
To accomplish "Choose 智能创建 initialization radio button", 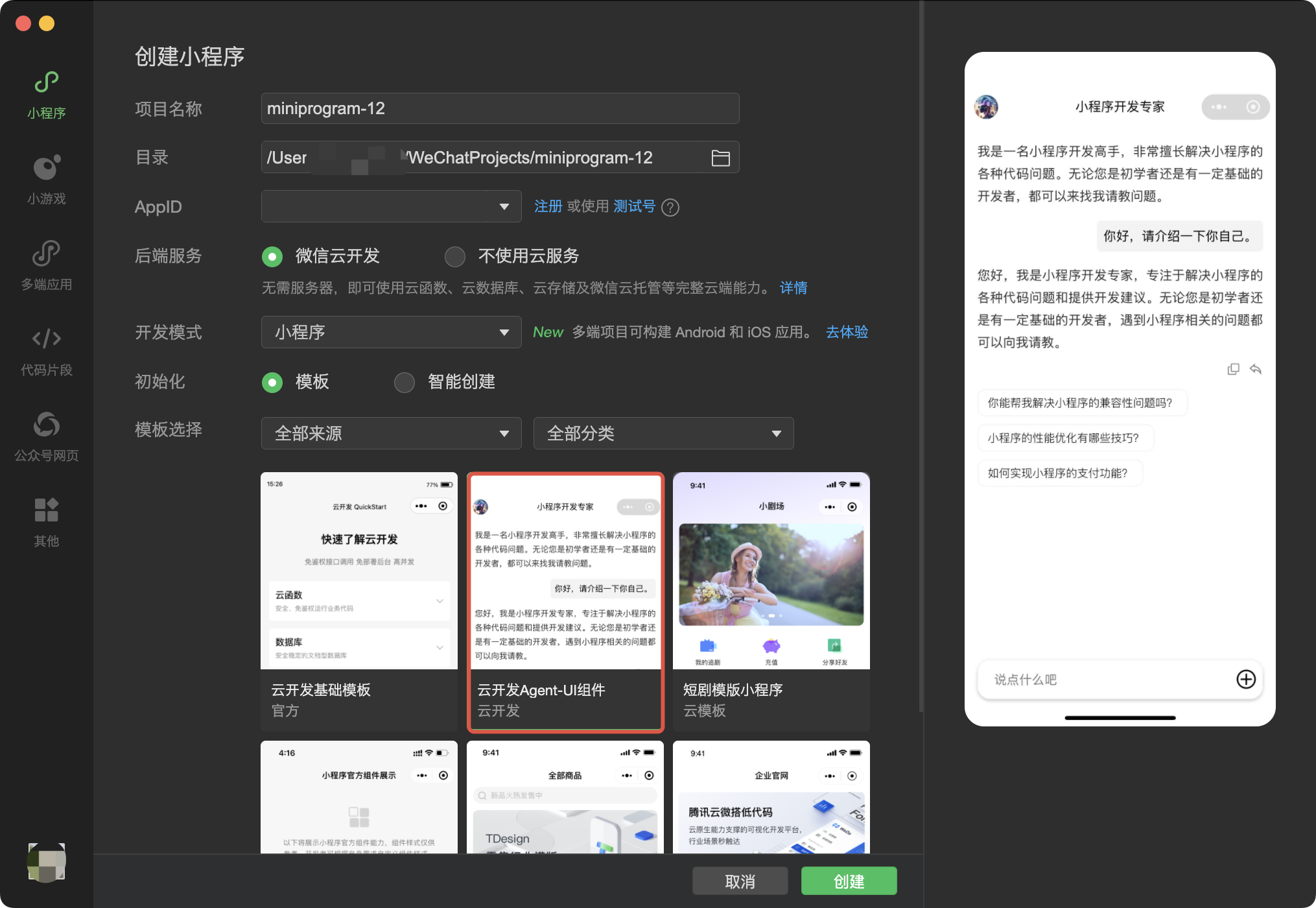I will (405, 382).
